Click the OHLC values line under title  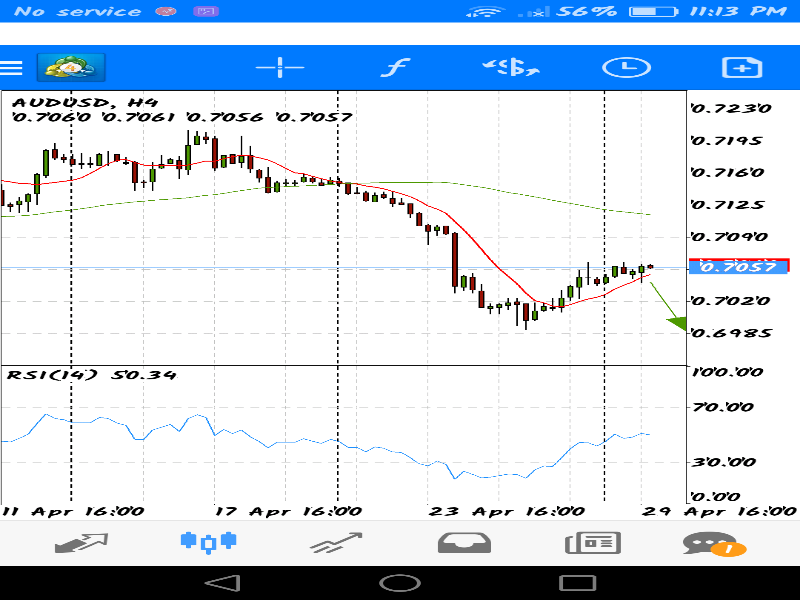182,117
